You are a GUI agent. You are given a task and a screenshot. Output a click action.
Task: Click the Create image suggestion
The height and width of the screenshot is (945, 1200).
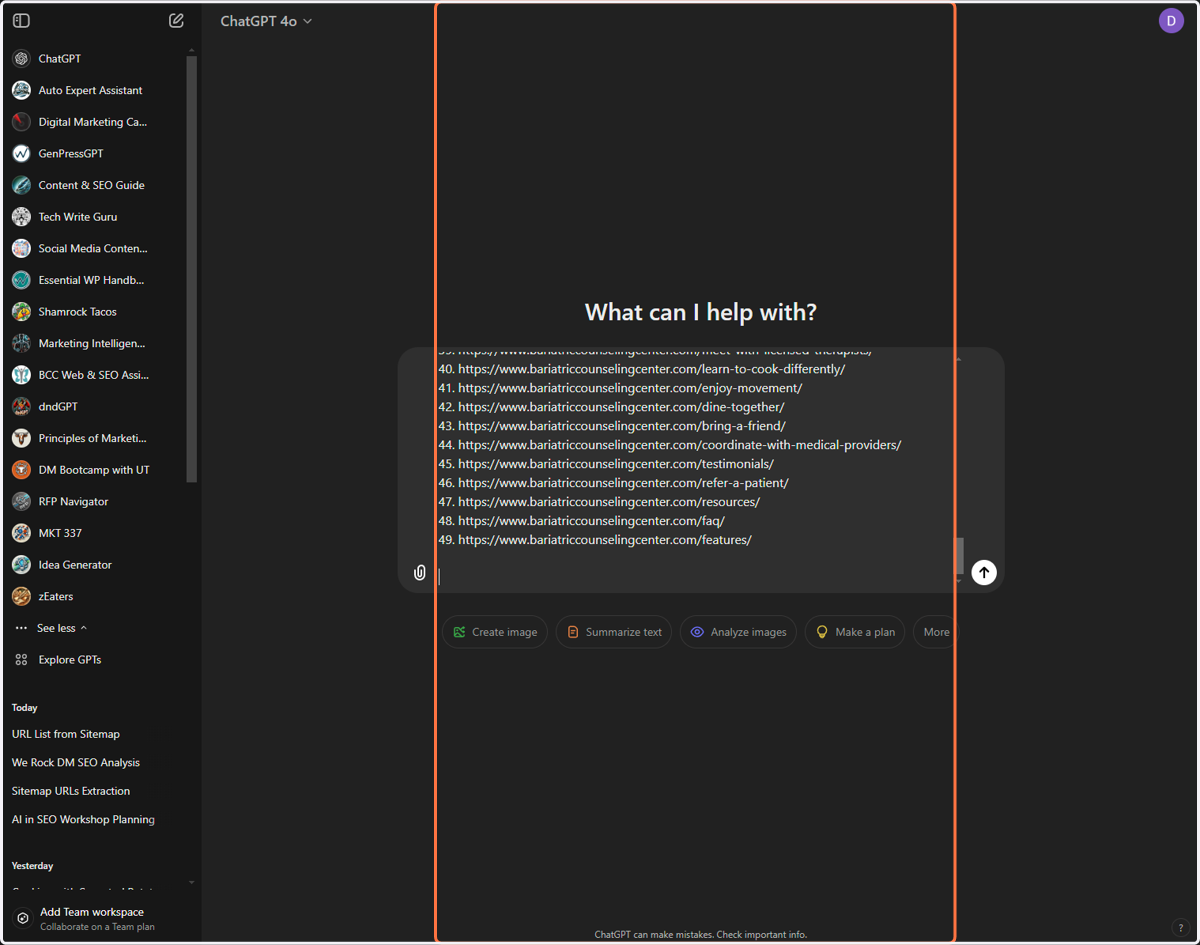point(495,632)
